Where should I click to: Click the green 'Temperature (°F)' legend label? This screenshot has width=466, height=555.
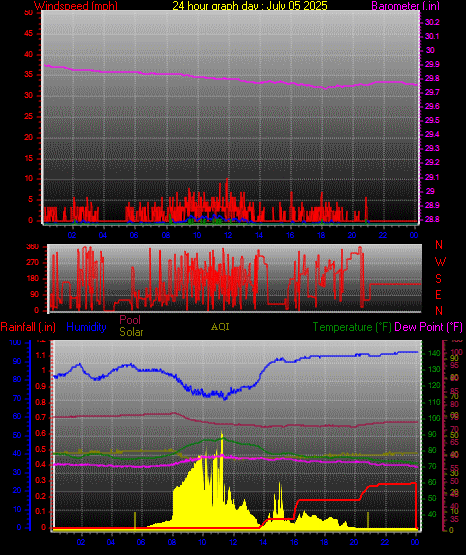352,327
